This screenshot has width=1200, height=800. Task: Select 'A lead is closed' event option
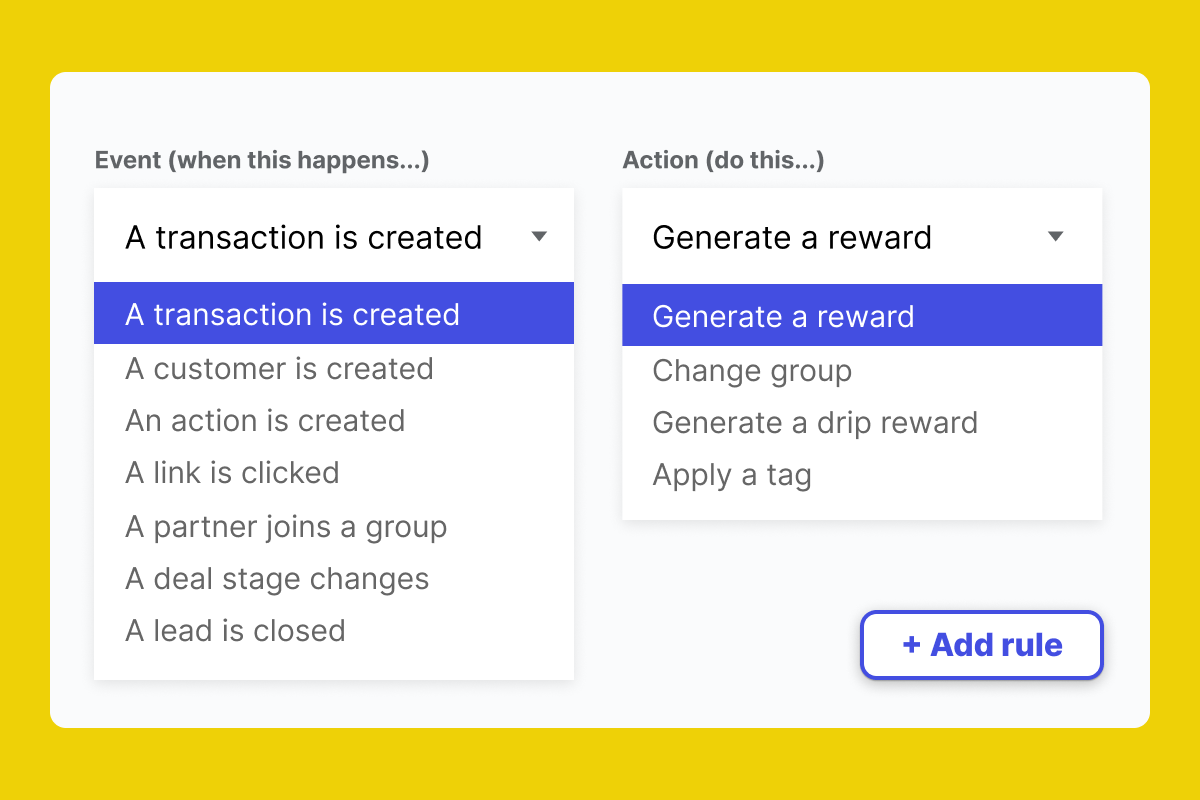(x=235, y=630)
